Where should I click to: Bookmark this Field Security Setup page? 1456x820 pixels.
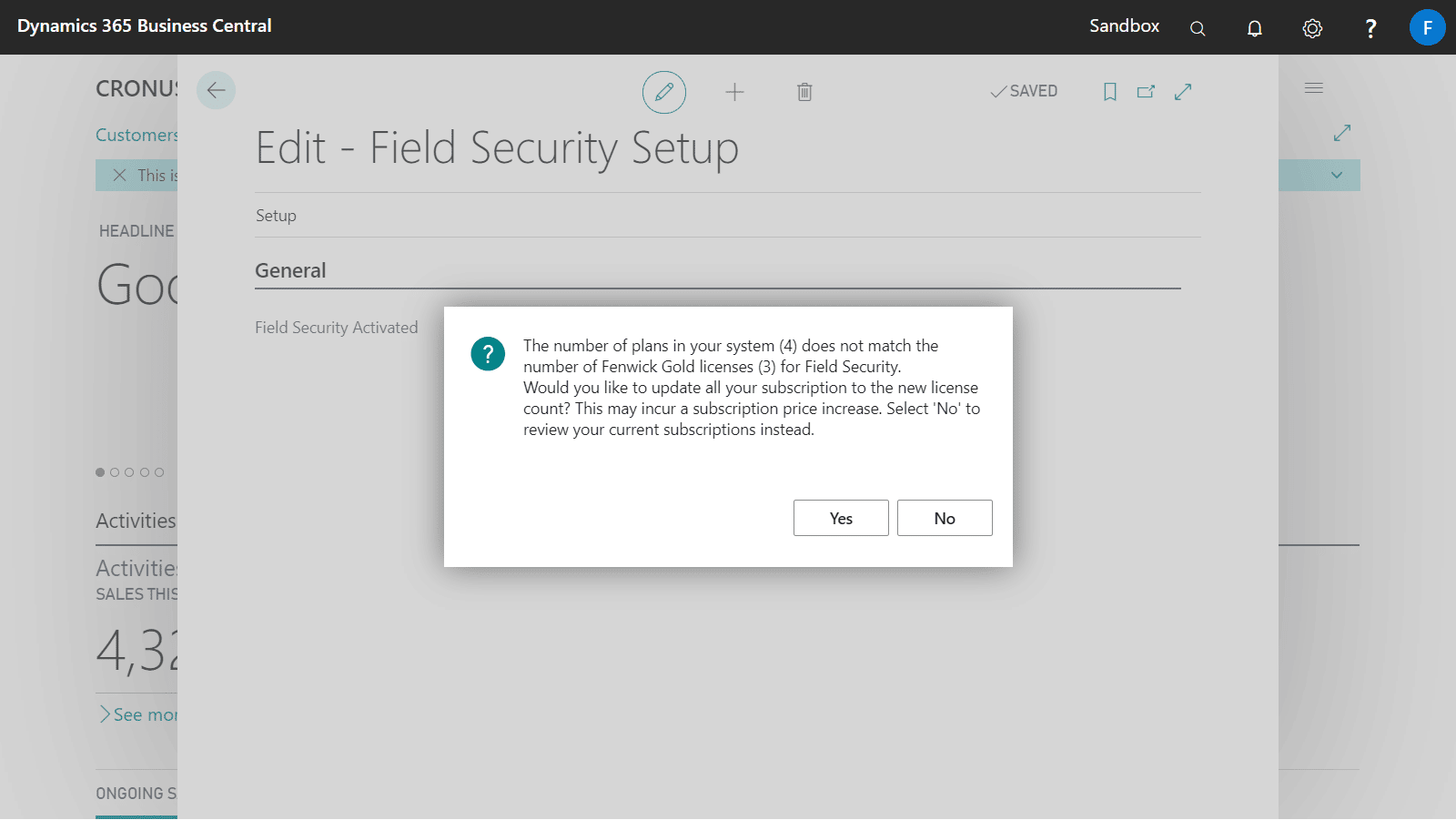(x=1110, y=91)
